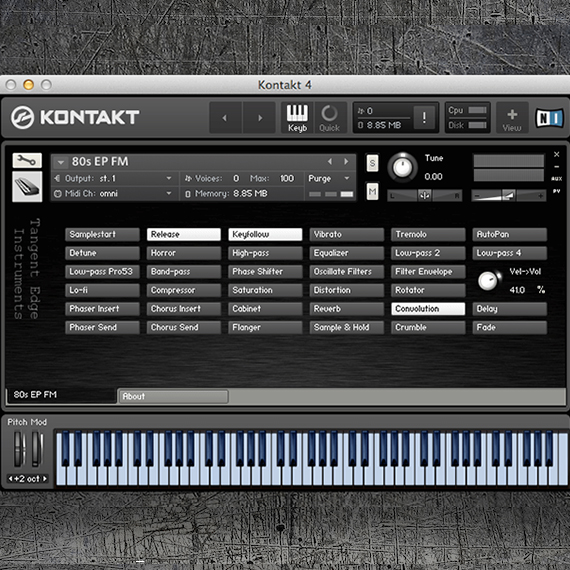Click the Mod wheel
The width and height of the screenshot is (570, 570).
pyautogui.click(x=37, y=449)
